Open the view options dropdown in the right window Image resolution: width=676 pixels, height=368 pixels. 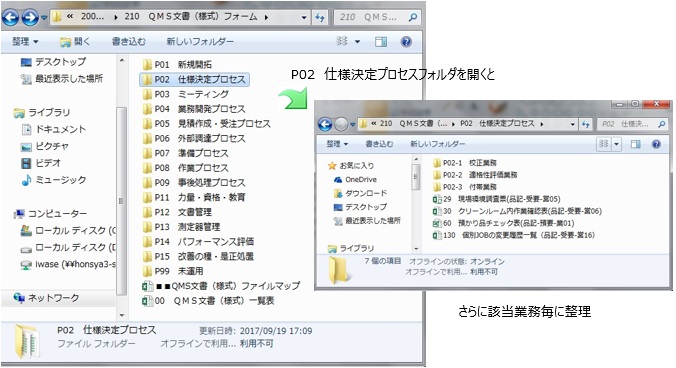[617, 144]
